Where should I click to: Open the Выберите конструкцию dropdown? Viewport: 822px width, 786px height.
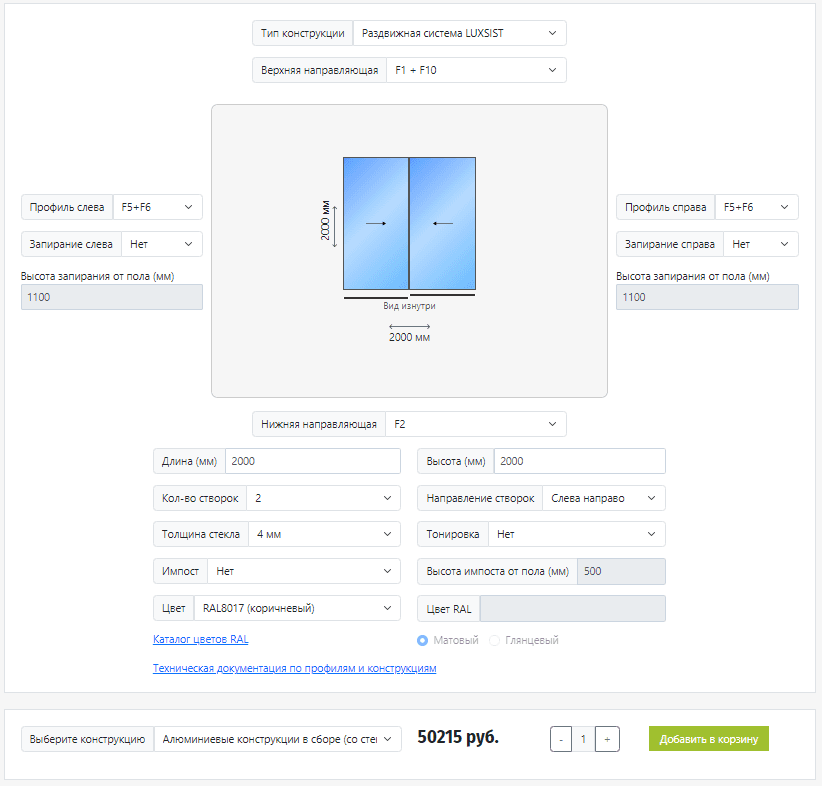pos(277,739)
